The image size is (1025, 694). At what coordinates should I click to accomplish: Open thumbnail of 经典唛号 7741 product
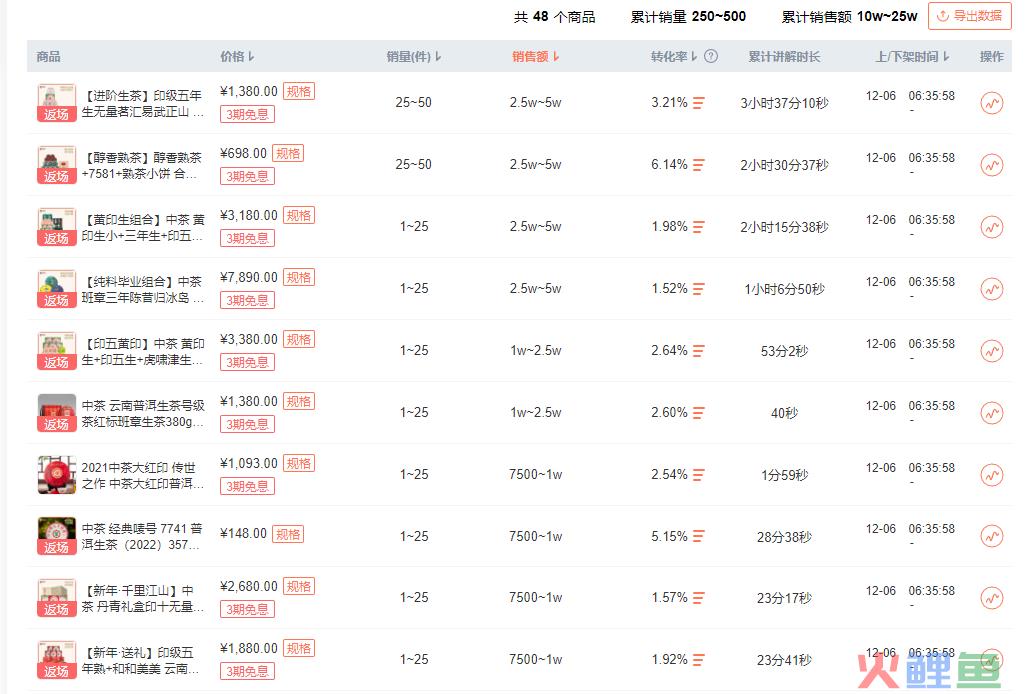point(56,536)
